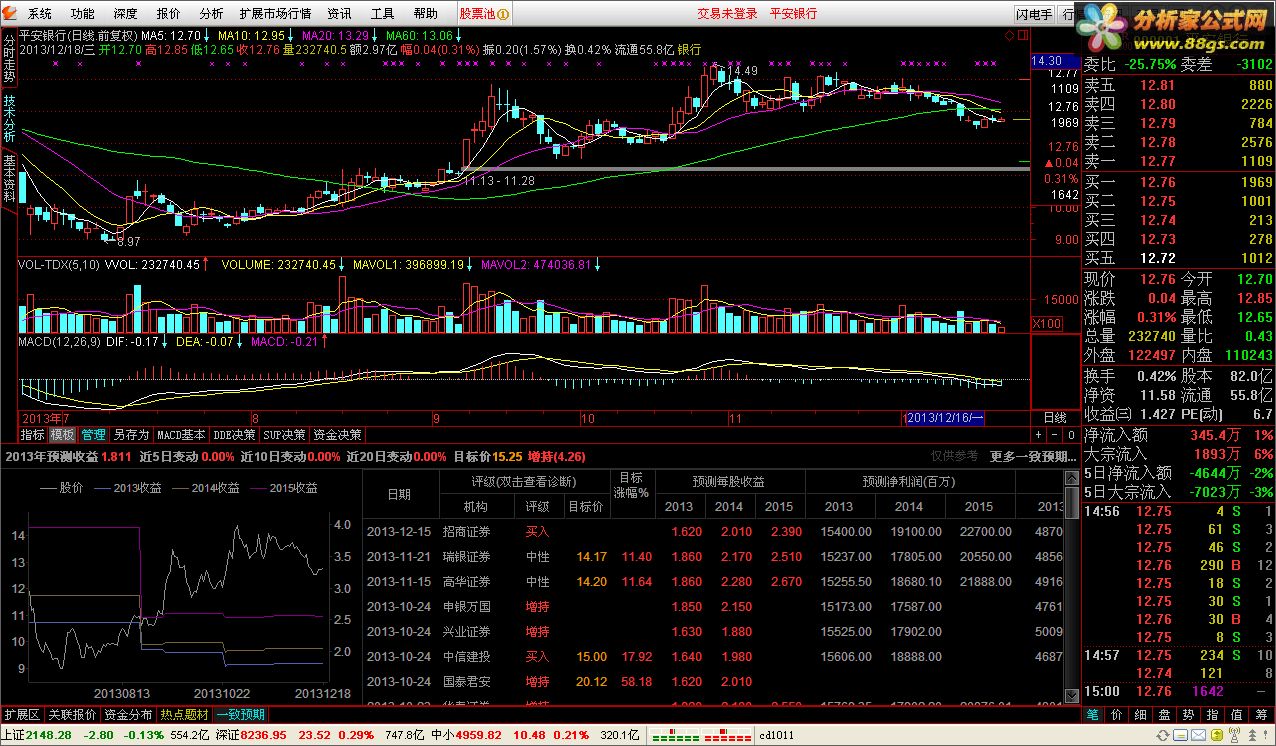1276x746 pixels.
Task: Click the 闪电手 quick trade button
Action: (1034, 14)
